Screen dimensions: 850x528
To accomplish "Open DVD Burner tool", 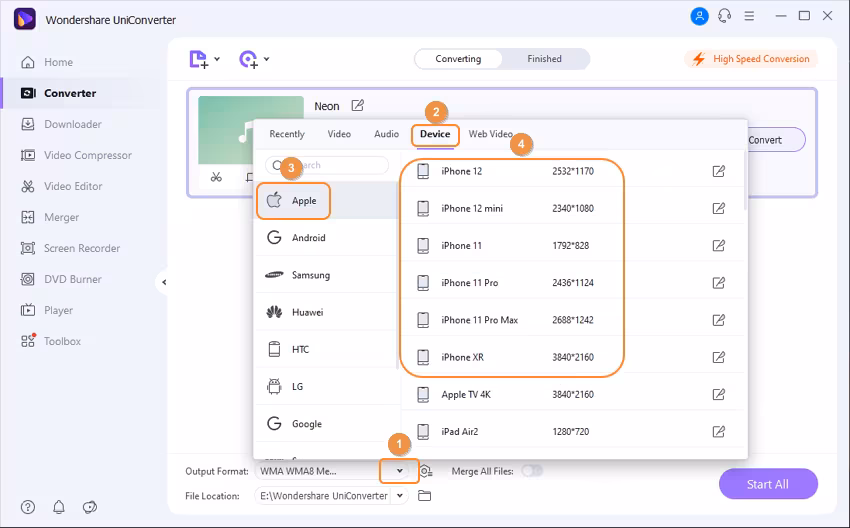I will tap(61, 279).
